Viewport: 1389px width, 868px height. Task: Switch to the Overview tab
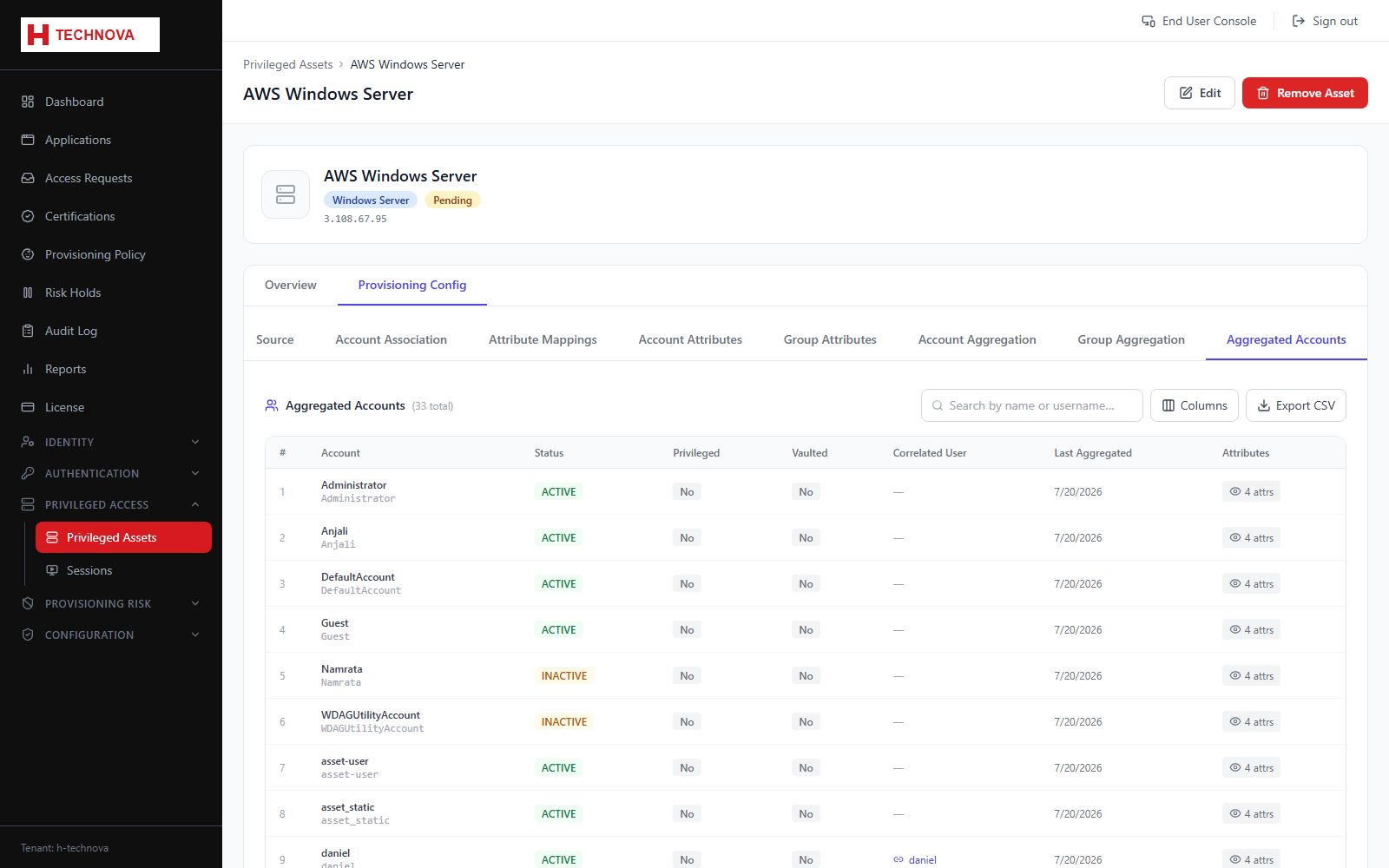click(x=291, y=285)
